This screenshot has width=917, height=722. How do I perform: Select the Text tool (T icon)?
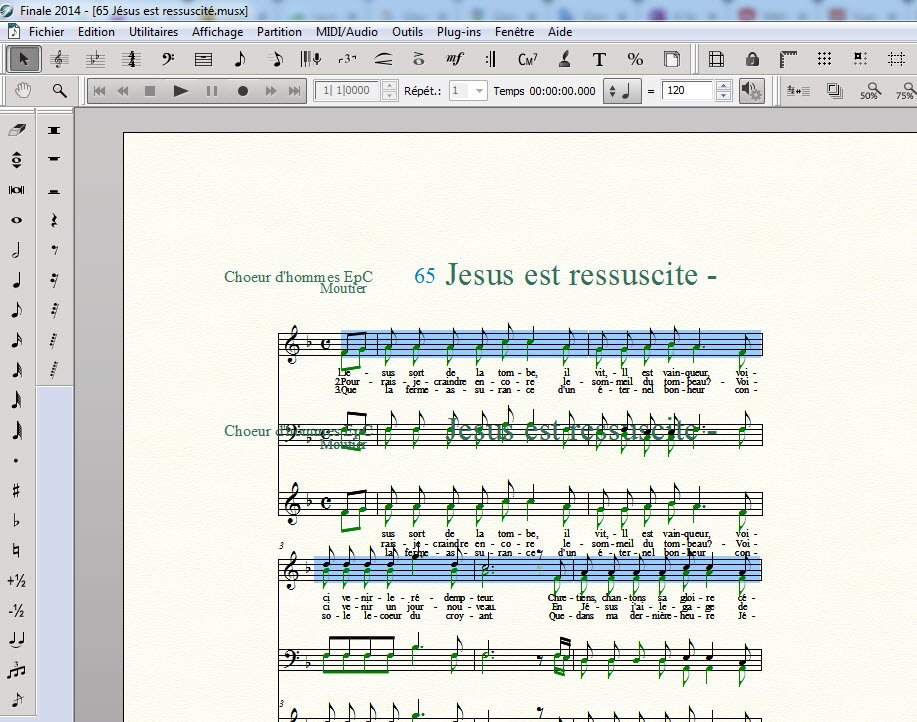tap(599, 59)
